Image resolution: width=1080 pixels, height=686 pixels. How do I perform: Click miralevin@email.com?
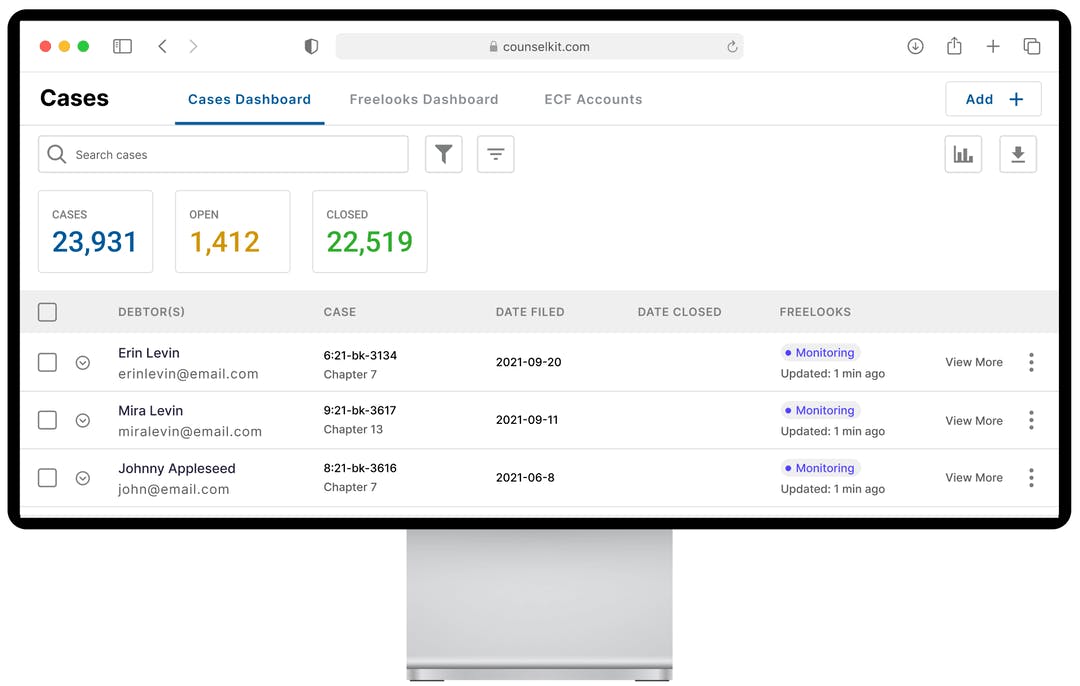tap(190, 431)
